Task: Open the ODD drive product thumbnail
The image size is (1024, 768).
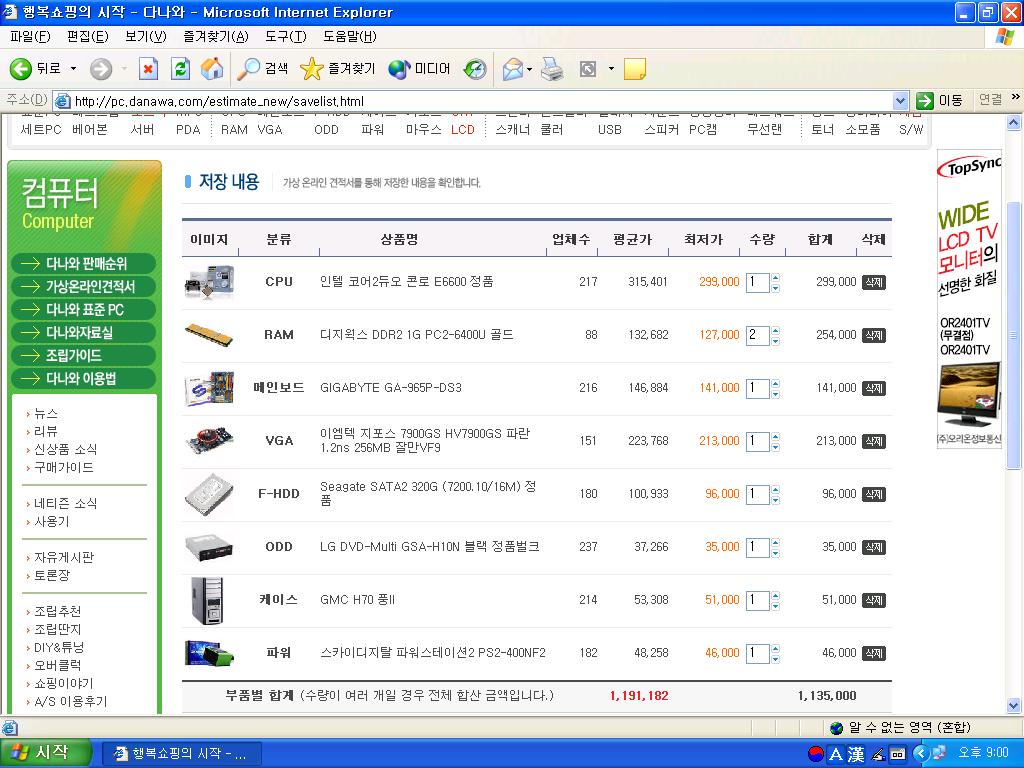Action: [209, 547]
